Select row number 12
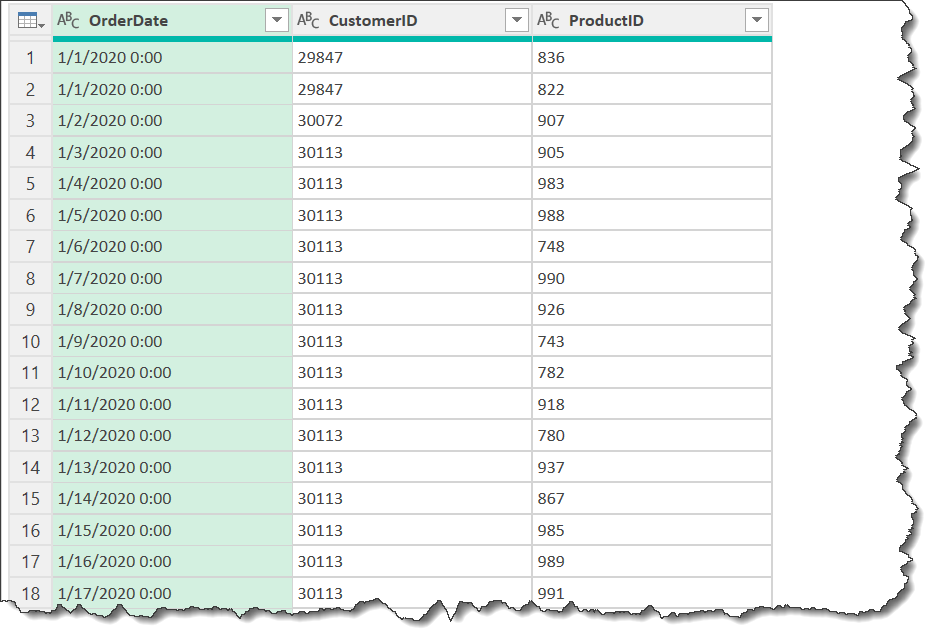The image size is (942, 644). [x=31, y=405]
